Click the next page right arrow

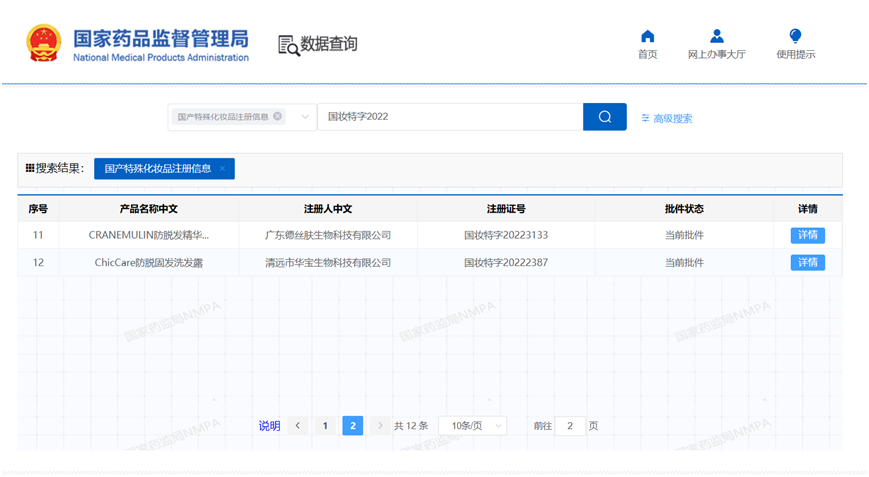pyautogui.click(x=379, y=425)
